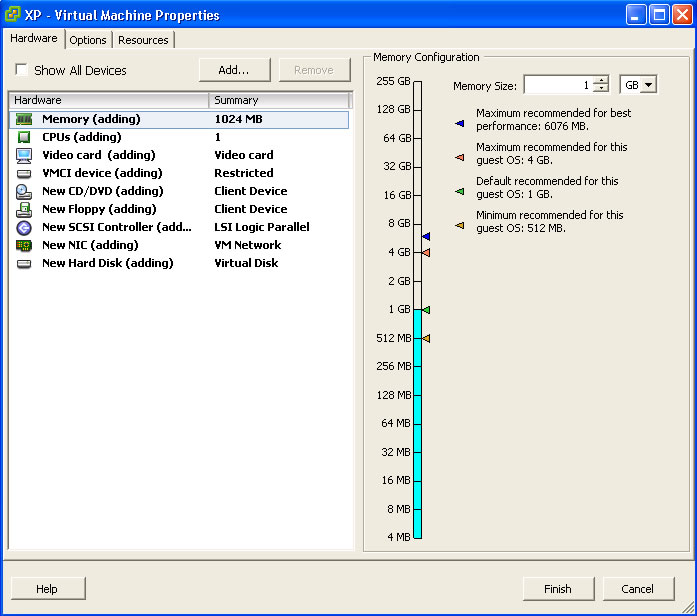The height and width of the screenshot is (616, 697).
Task: Click the New SCSI Controller icon
Action: [x=24, y=228]
